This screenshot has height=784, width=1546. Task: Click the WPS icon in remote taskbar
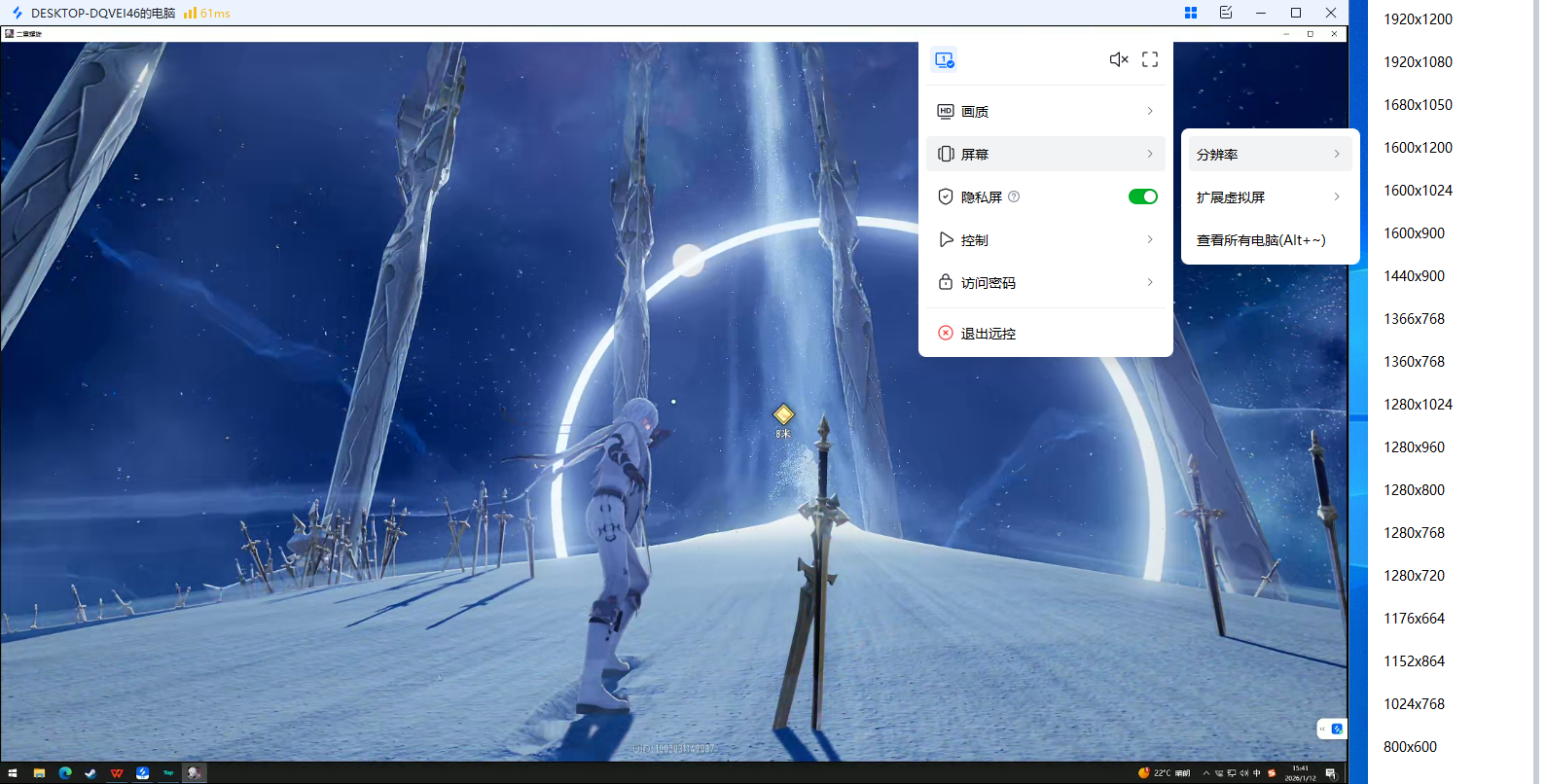point(117,773)
